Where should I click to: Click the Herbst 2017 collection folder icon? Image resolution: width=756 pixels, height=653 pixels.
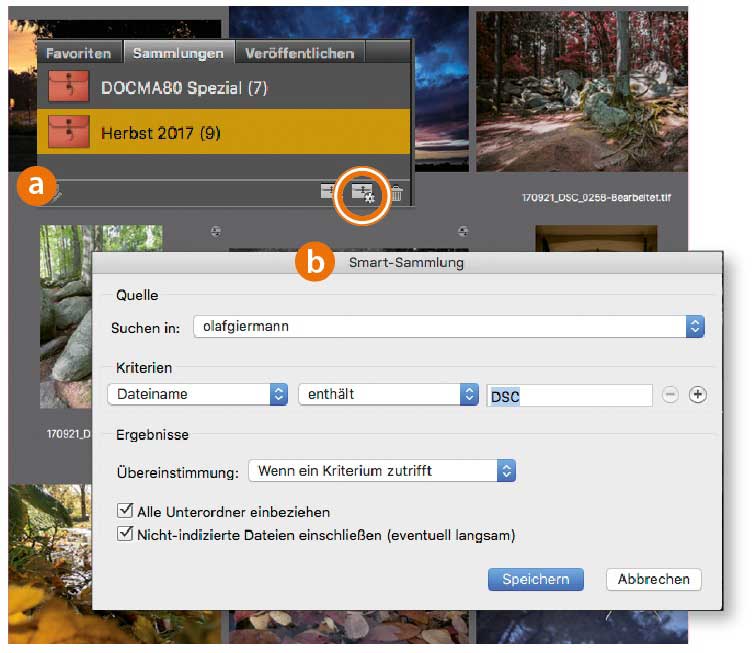click(68, 132)
